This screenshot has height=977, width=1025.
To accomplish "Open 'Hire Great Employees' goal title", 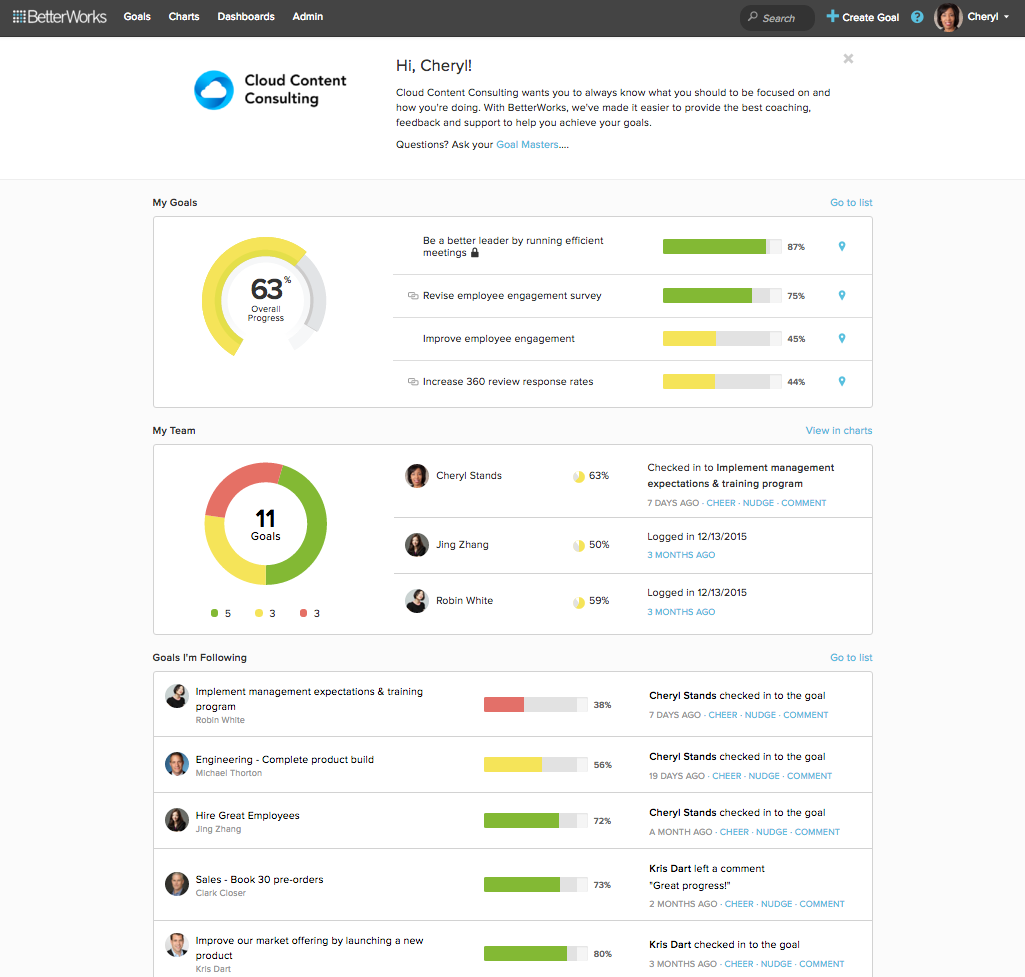I will [x=247, y=816].
